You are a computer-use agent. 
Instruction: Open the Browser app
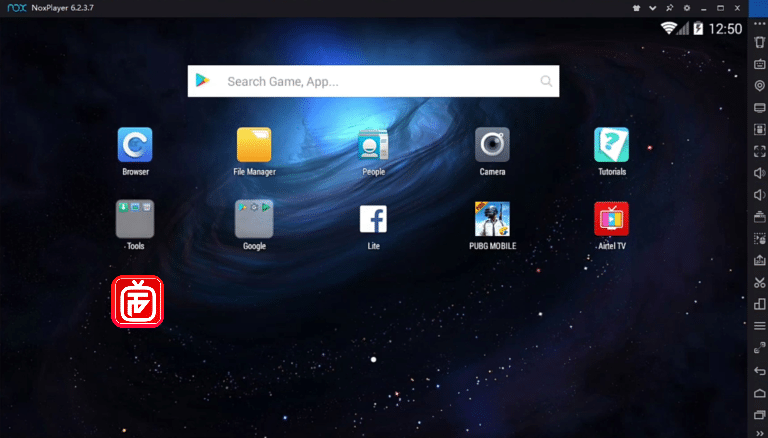[x=135, y=145]
